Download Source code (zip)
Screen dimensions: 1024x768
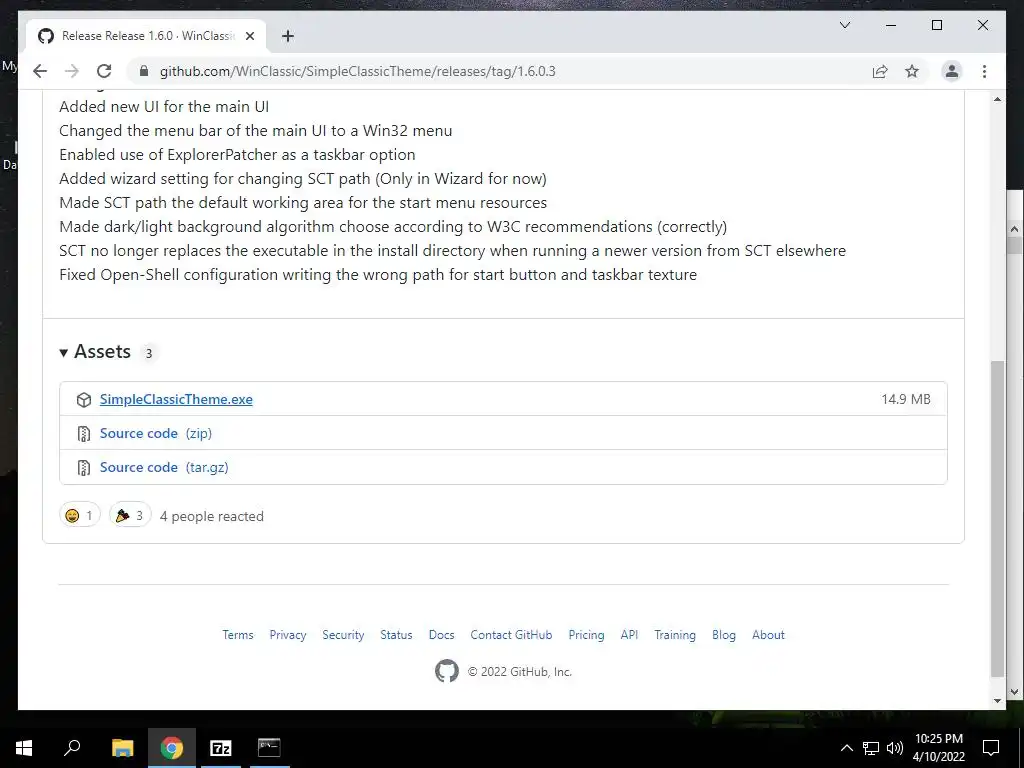(155, 433)
